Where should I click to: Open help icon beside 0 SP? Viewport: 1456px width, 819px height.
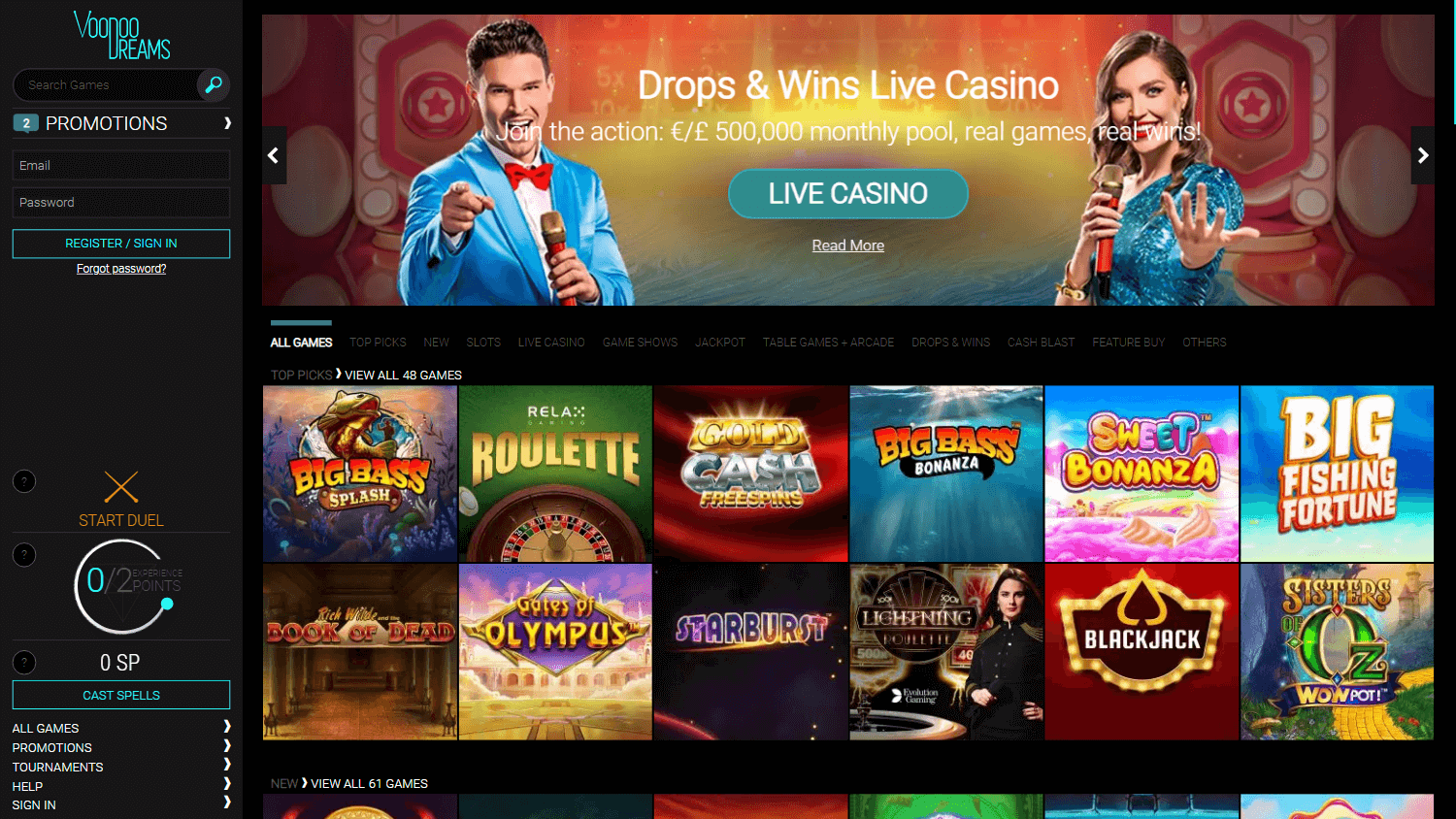pos(24,663)
